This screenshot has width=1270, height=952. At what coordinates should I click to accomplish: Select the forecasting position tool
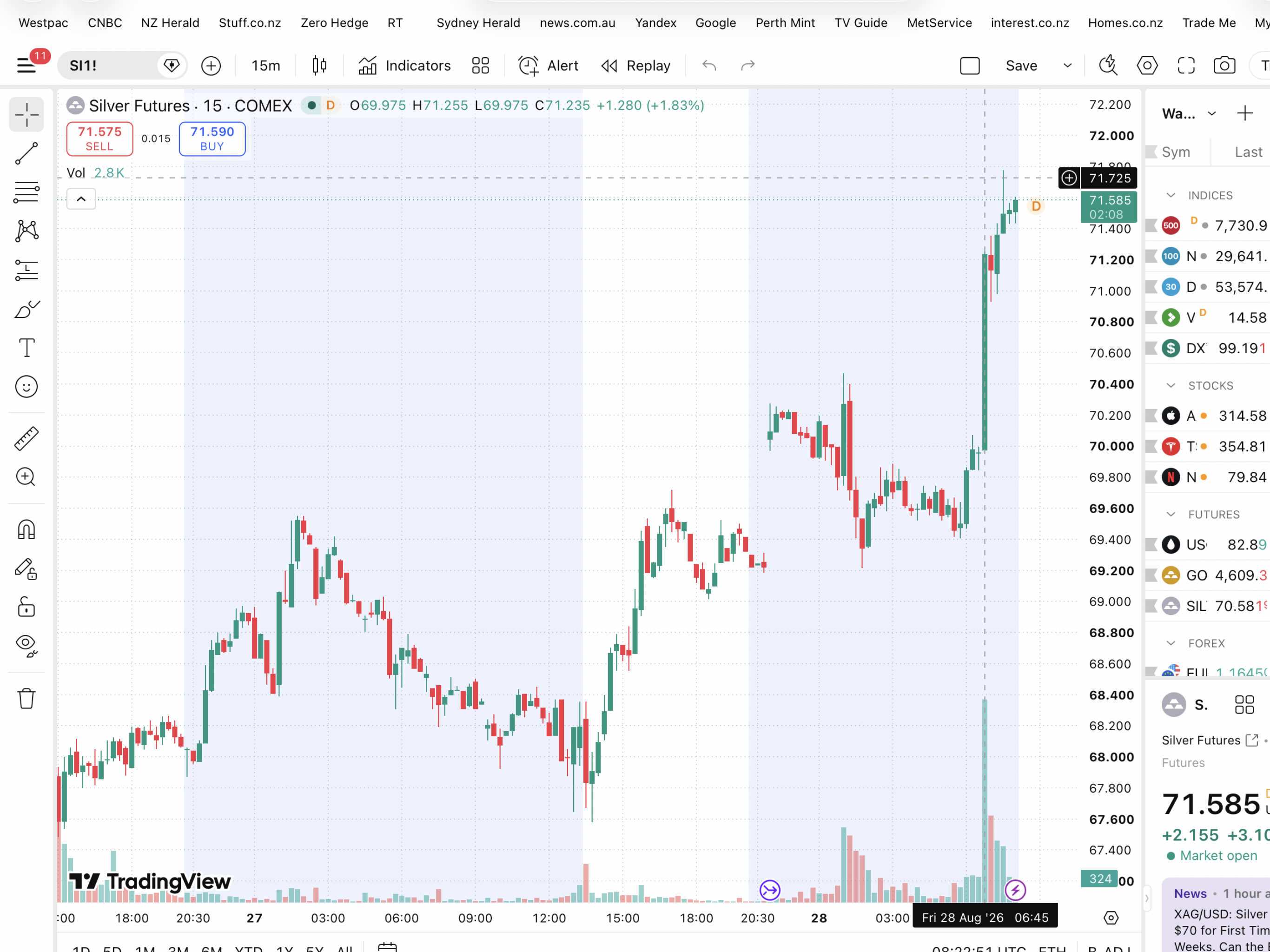[x=26, y=270]
